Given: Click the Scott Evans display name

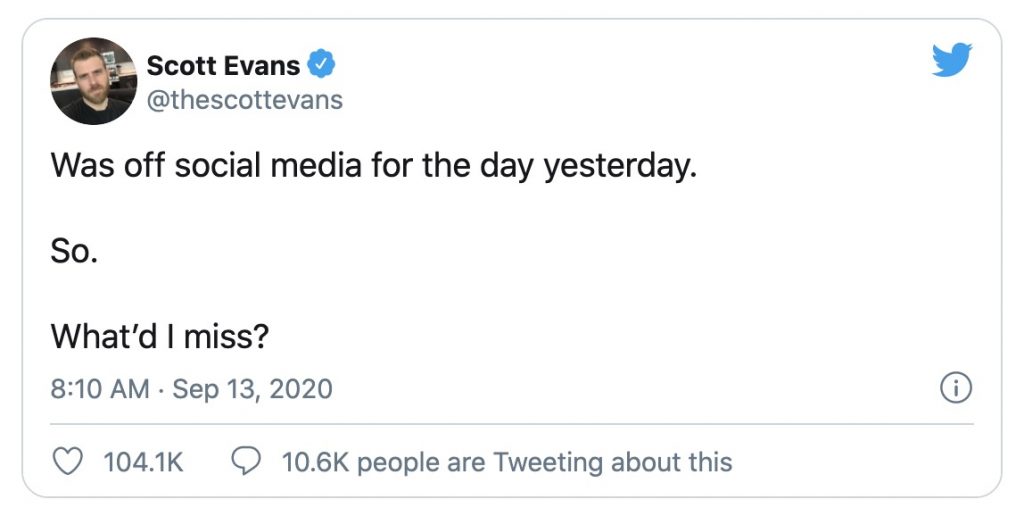Looking at the screenshot, I should tap(223, 66).
